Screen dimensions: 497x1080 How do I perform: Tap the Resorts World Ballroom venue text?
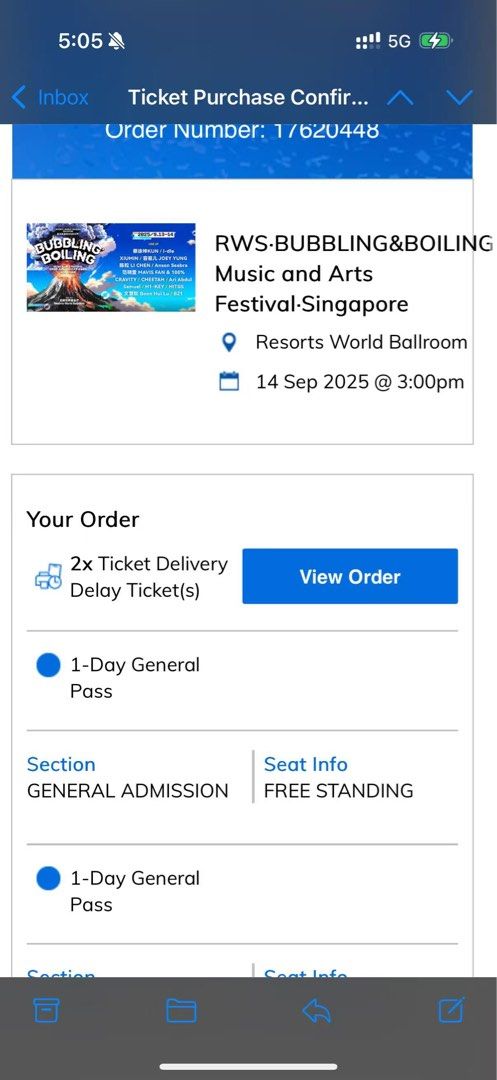click(361, 342)
